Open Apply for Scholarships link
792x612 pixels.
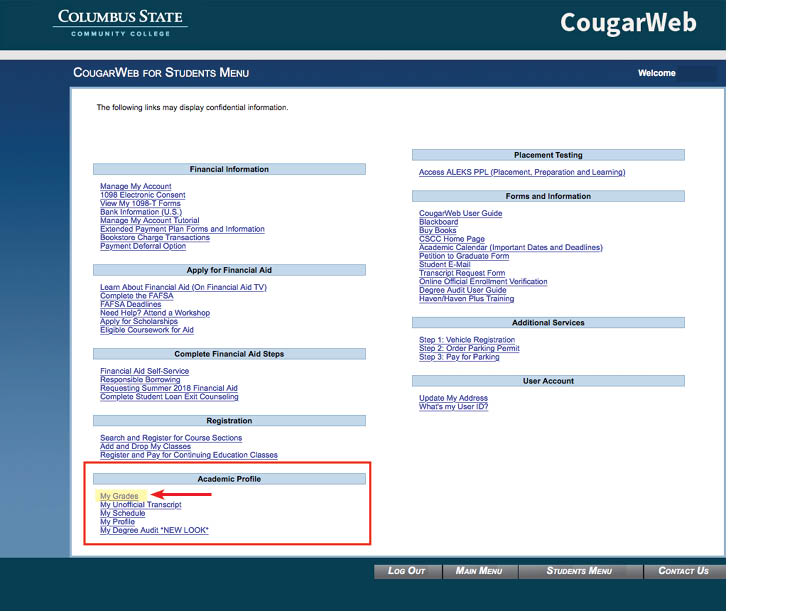(x=139, y=322)
